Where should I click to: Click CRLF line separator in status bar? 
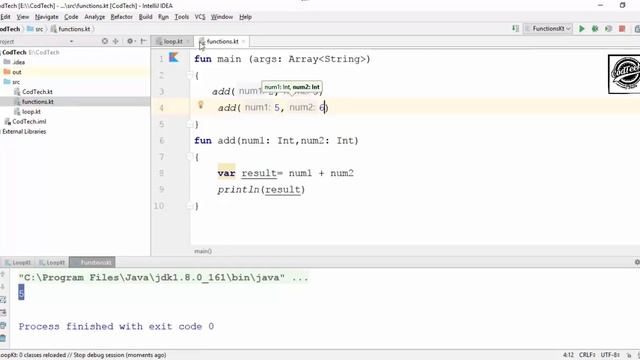[587, 355]
